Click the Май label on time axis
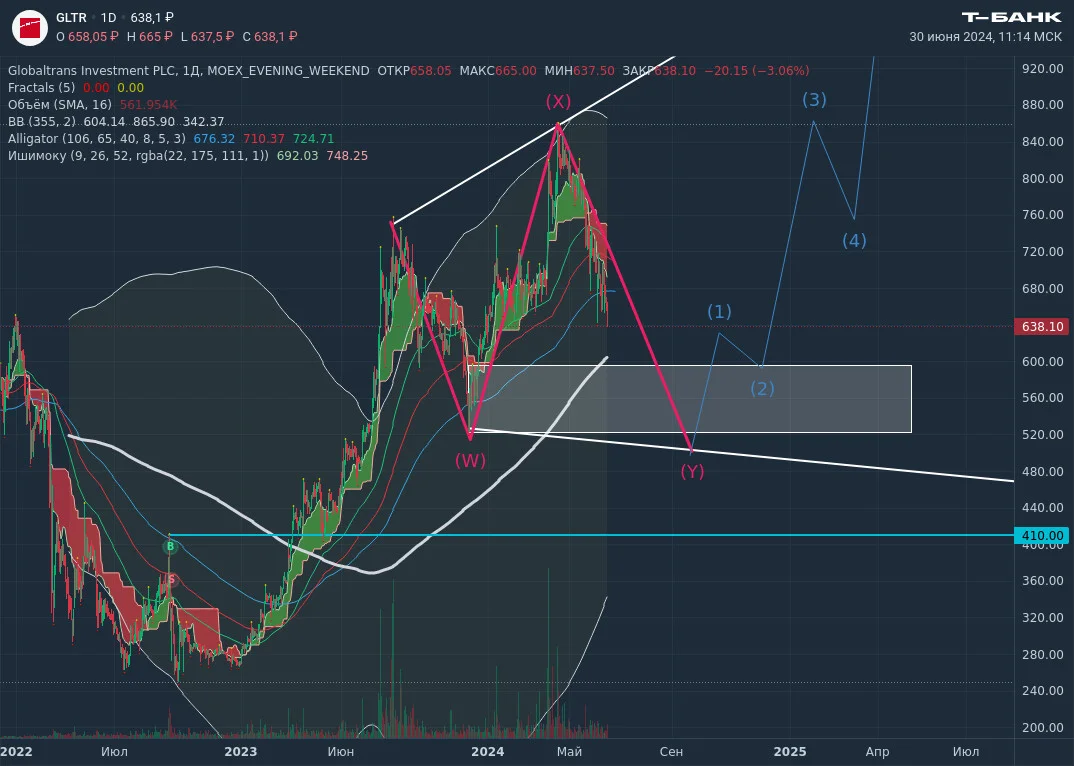This screenshot has width=1074, height=766. pos(569,752)
